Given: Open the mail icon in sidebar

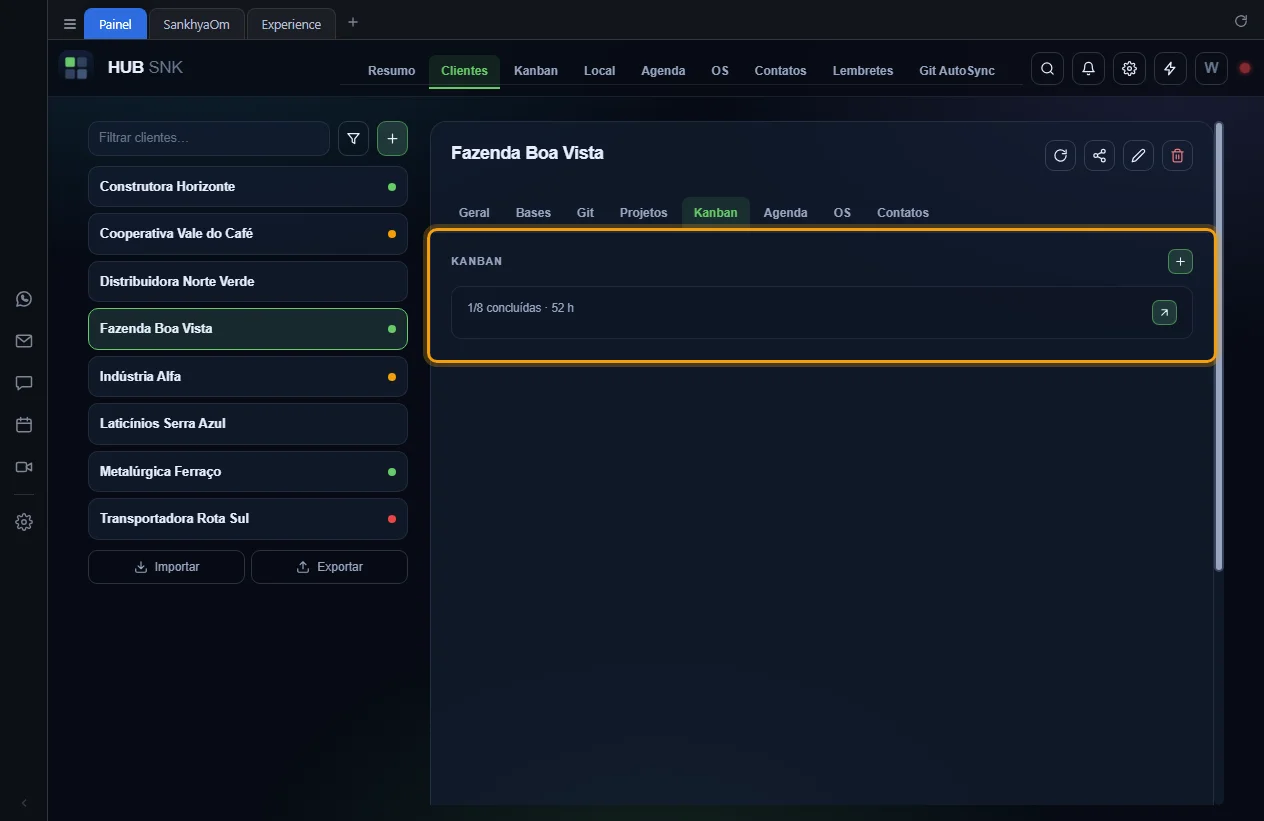Looking at the screenshot, I should pos(24,341).
